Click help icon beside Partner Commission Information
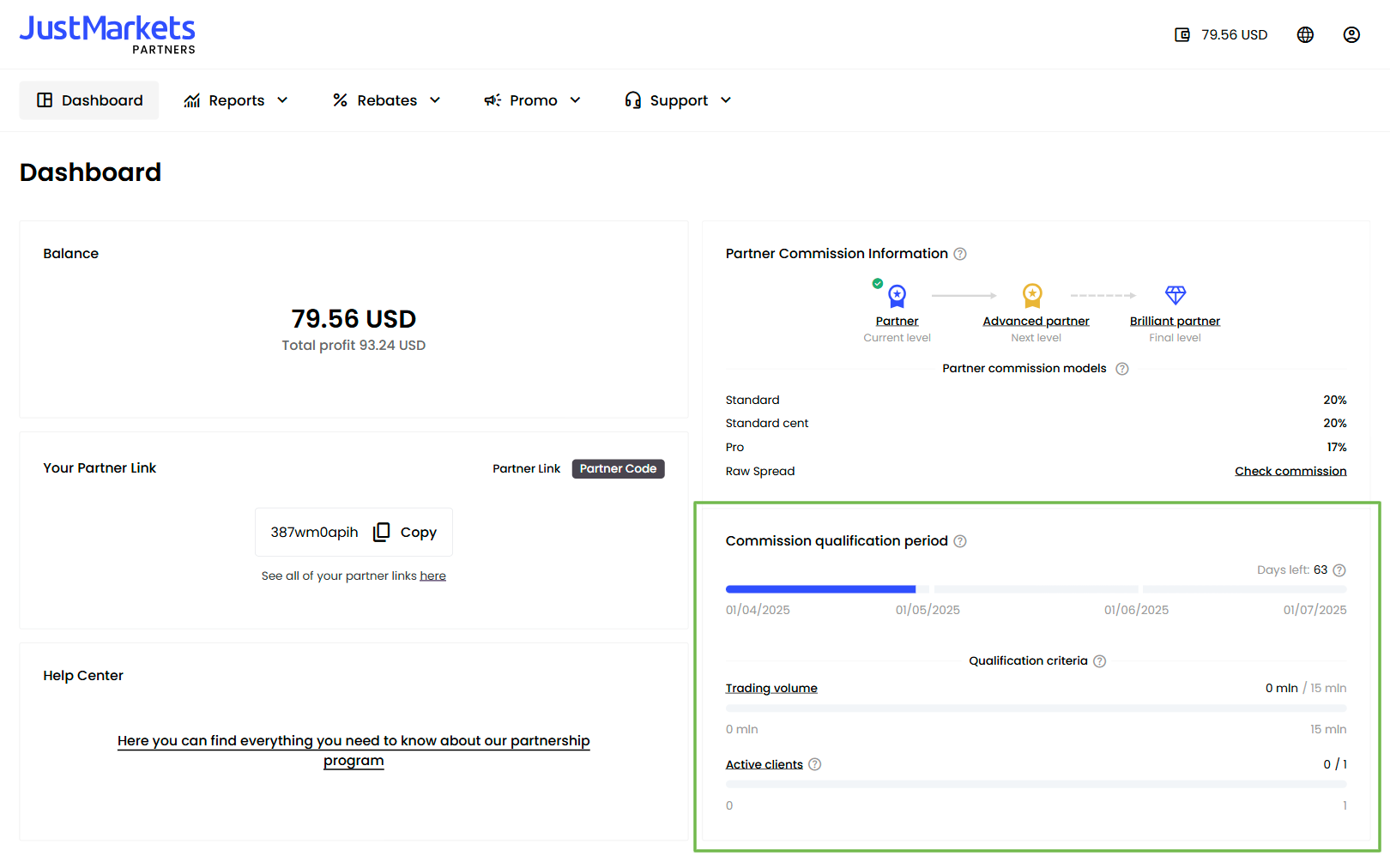The width and height of the screenshot is (1390, 868). [960, 254]
